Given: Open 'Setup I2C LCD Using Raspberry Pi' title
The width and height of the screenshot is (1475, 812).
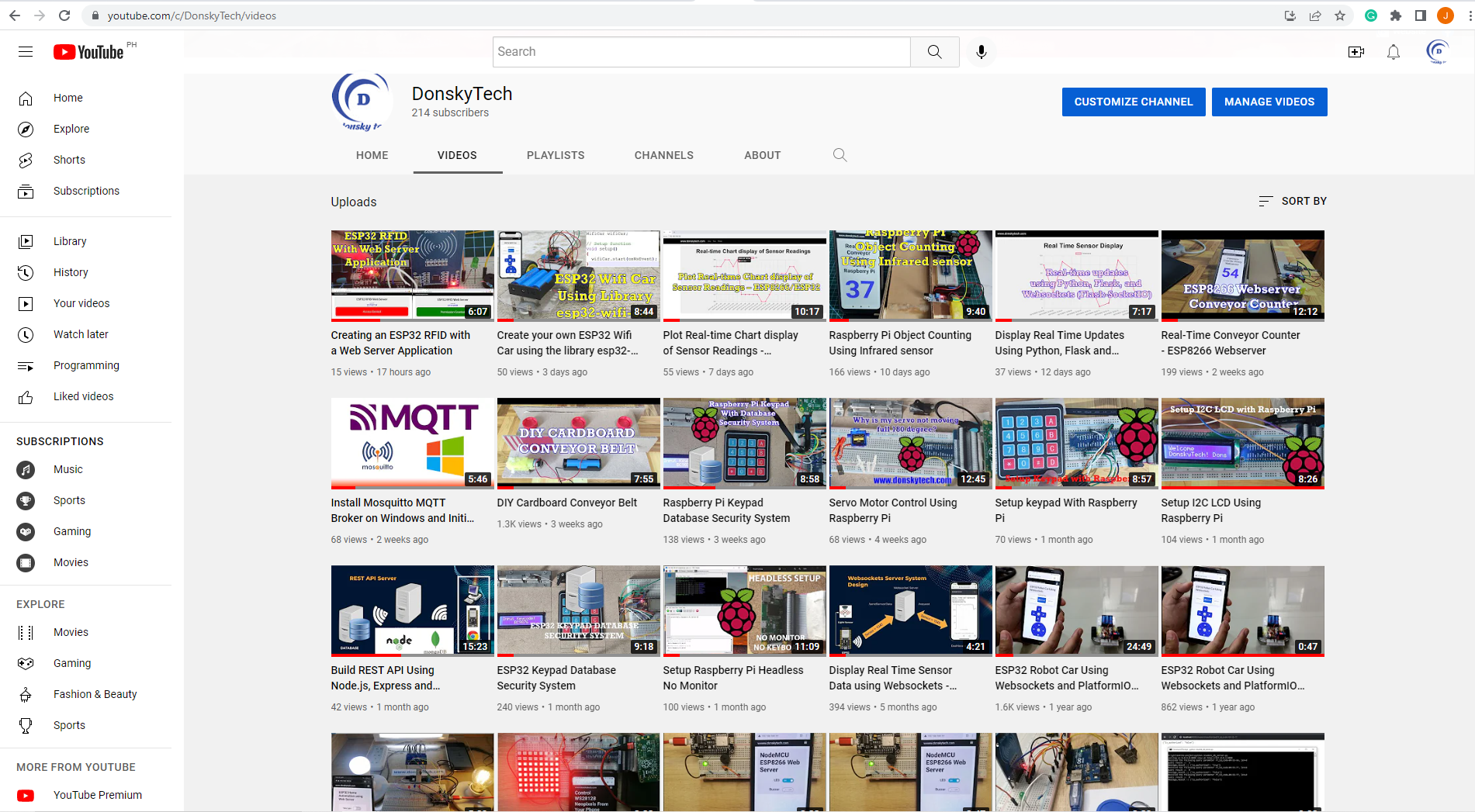Looking at the screenshot, I should pos(1211,510).
